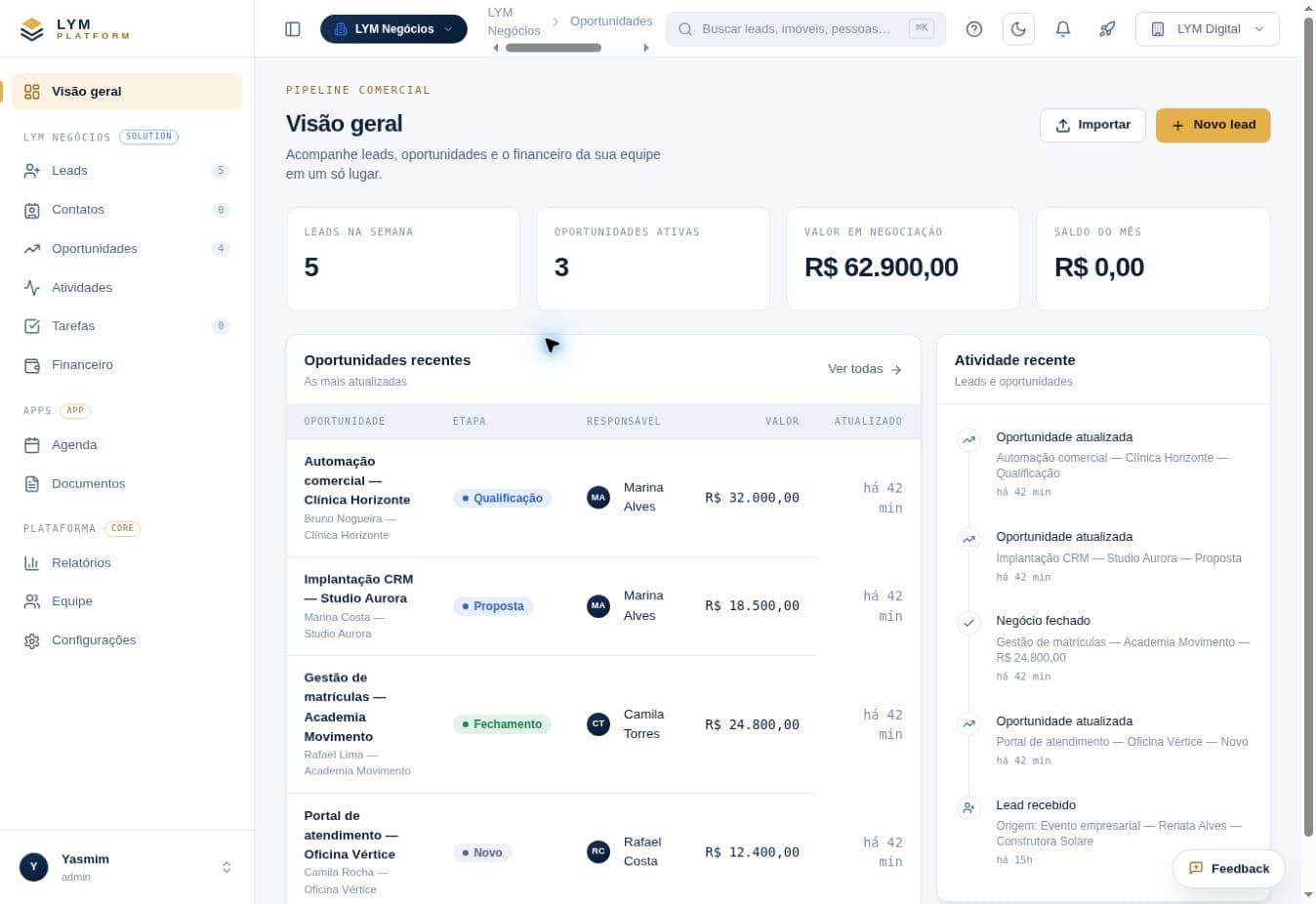
Task: Click the LYM Platform logo
Action: coord(75,29)
